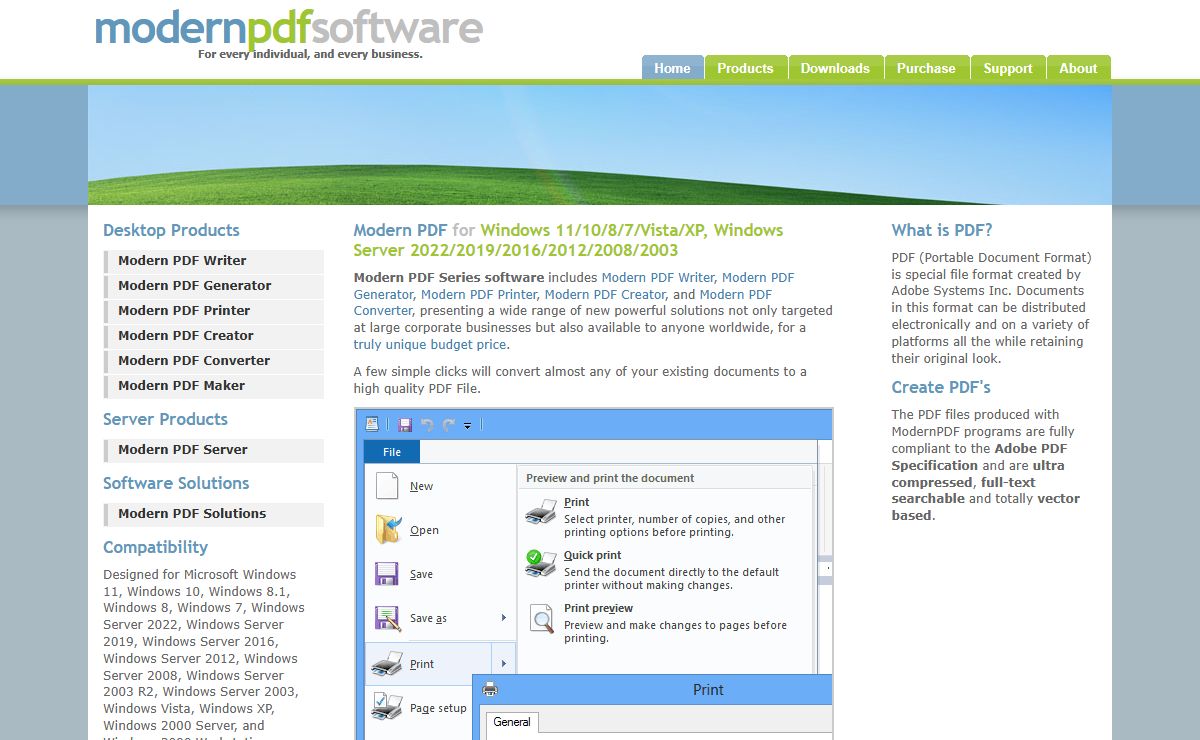The width and height of the screenshot is (1200, 740).
Task: Choose Save in the File menu
Action: click(x=421, y=574)
